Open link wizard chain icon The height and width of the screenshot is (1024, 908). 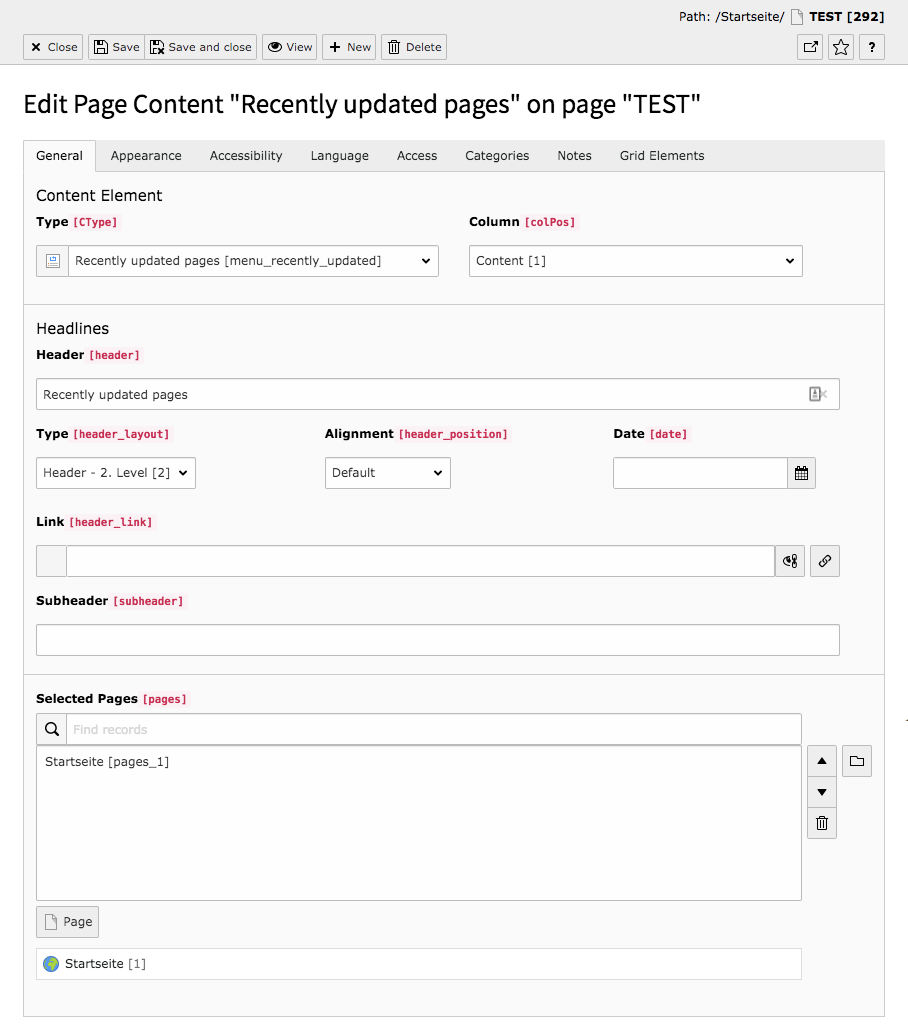tap(825, 561)
